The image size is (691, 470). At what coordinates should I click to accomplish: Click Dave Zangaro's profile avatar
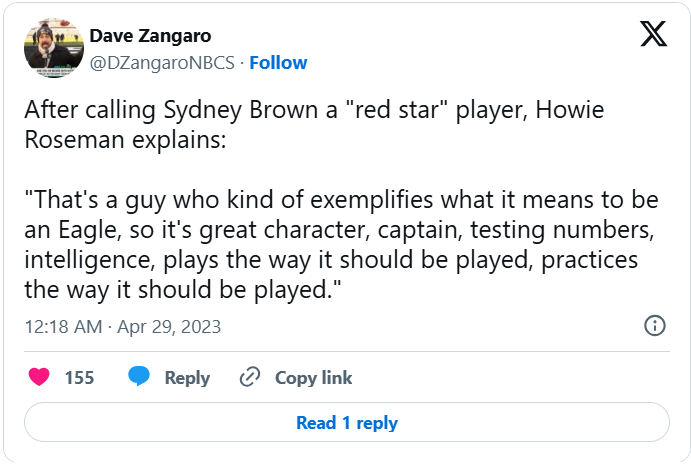54,47
